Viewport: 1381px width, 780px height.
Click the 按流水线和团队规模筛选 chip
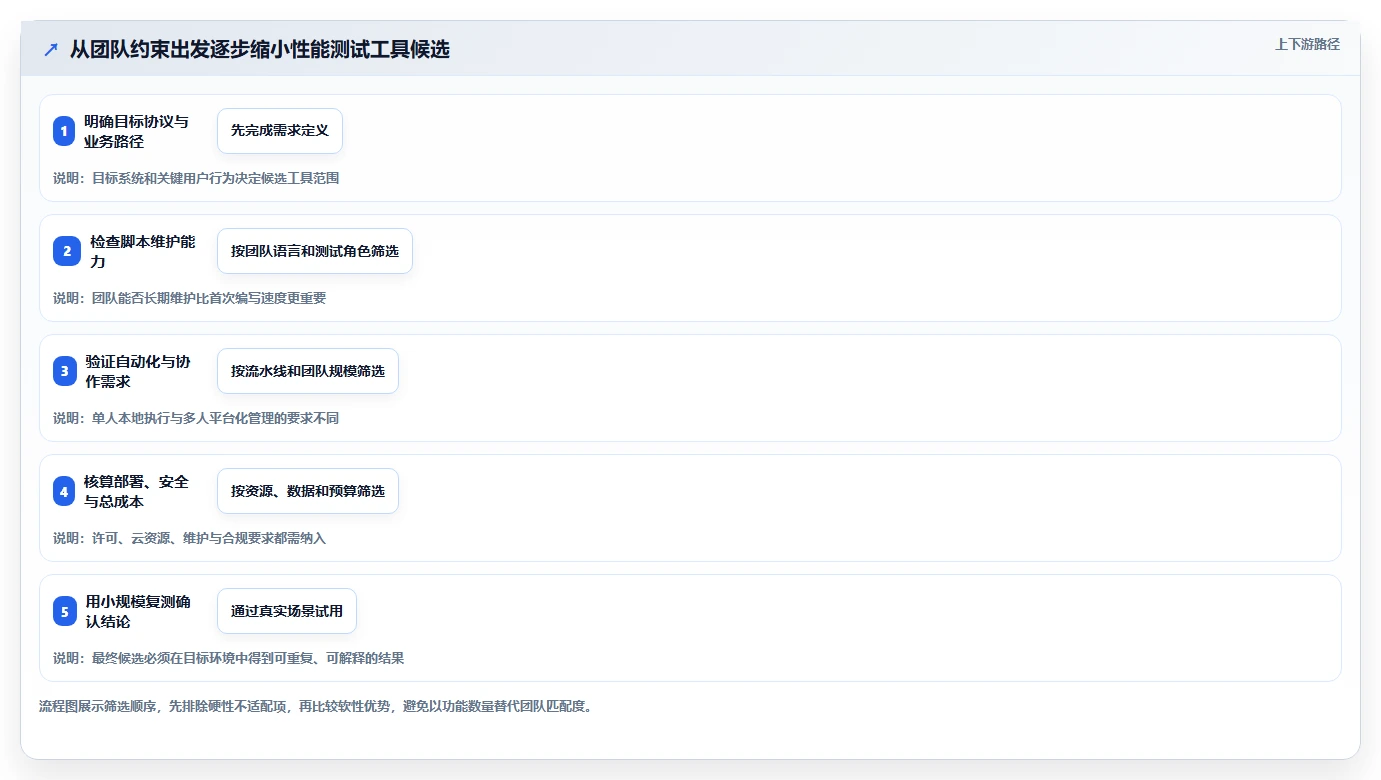(x=308, y=371)
